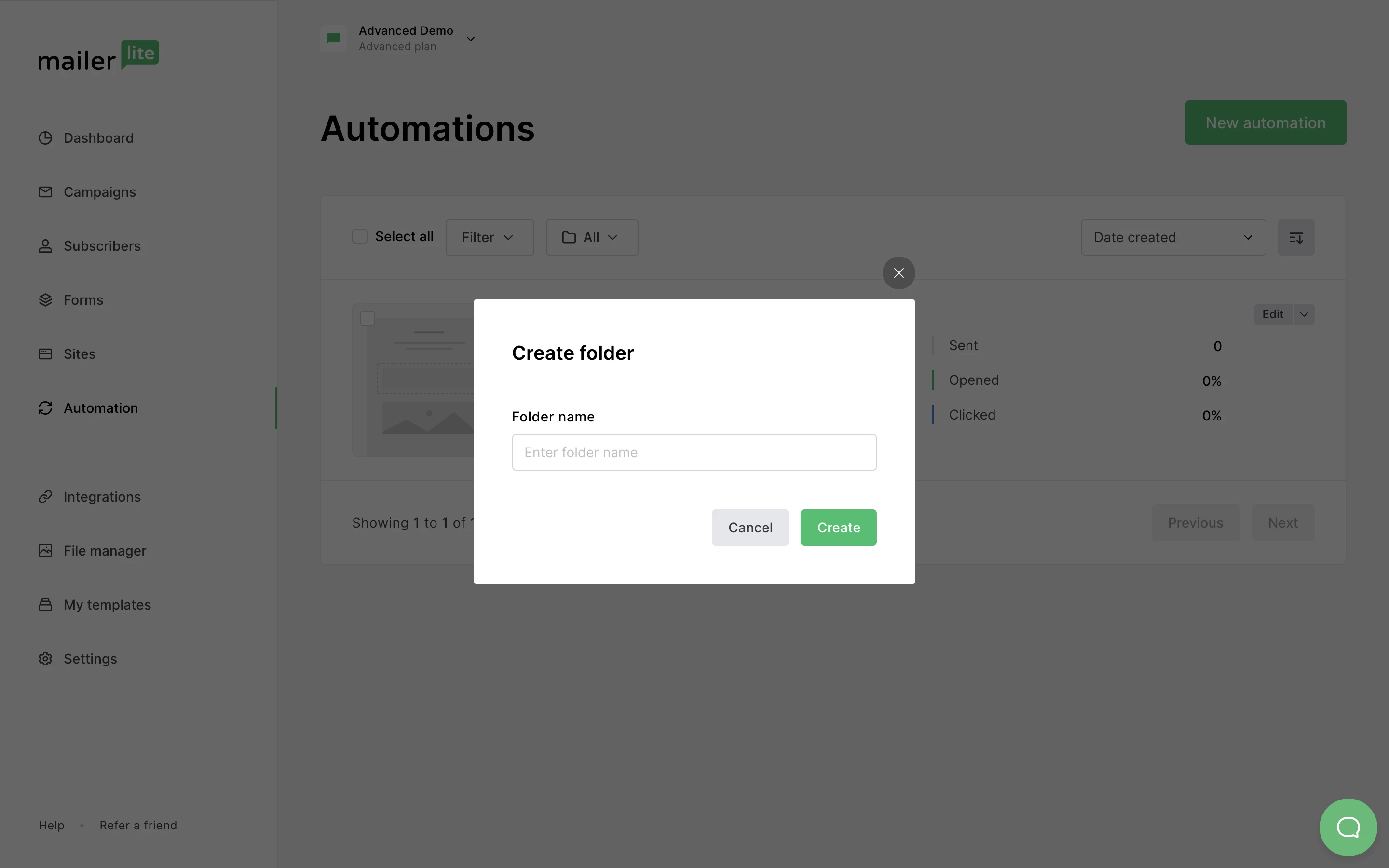This screenshot has width=1389, height=868.
Task: Open Settings menu item text
Action: [90, 658]
